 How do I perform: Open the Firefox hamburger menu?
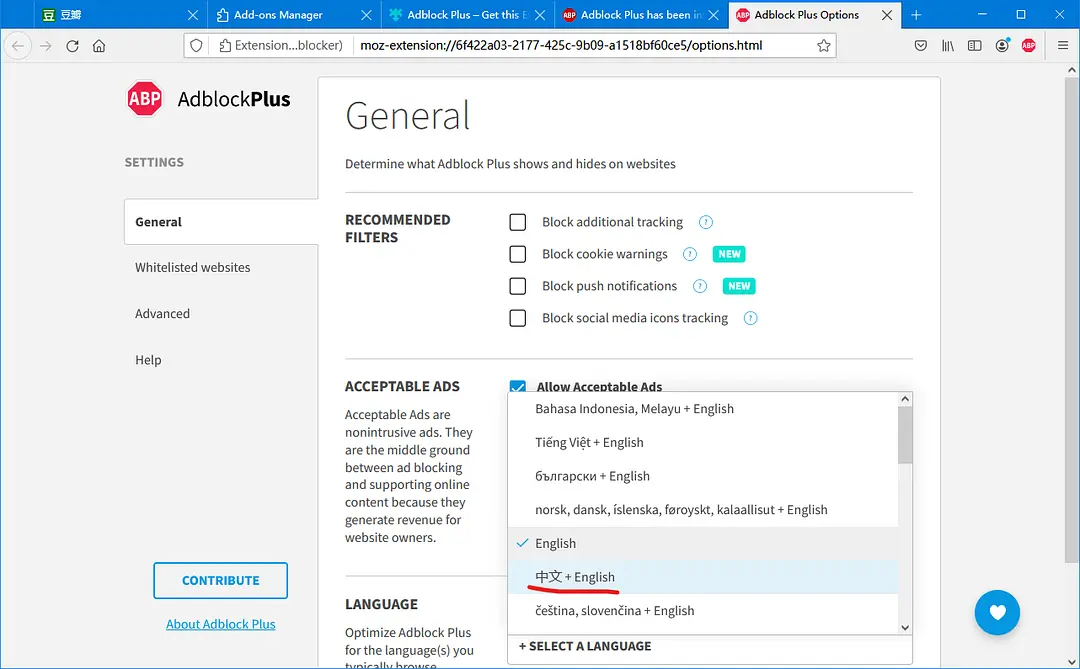[1063, 46]
